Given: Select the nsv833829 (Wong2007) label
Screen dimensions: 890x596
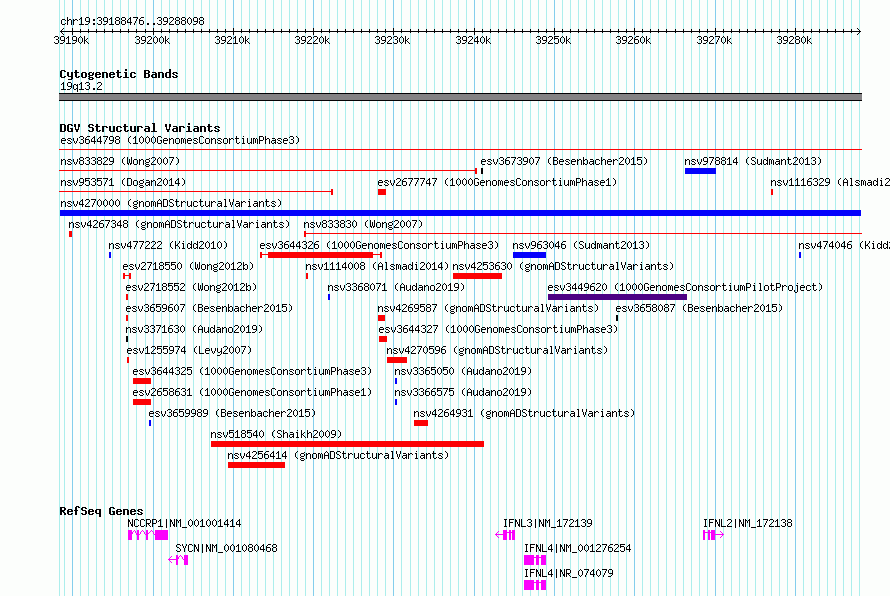Looking at the screenshot, I should coord(120,161).
